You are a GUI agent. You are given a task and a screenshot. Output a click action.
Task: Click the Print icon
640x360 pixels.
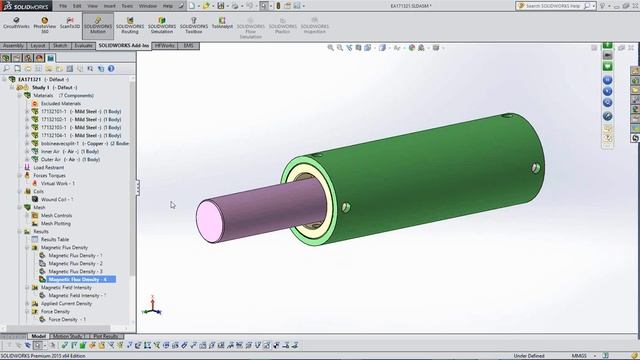(x=235, y=6)
